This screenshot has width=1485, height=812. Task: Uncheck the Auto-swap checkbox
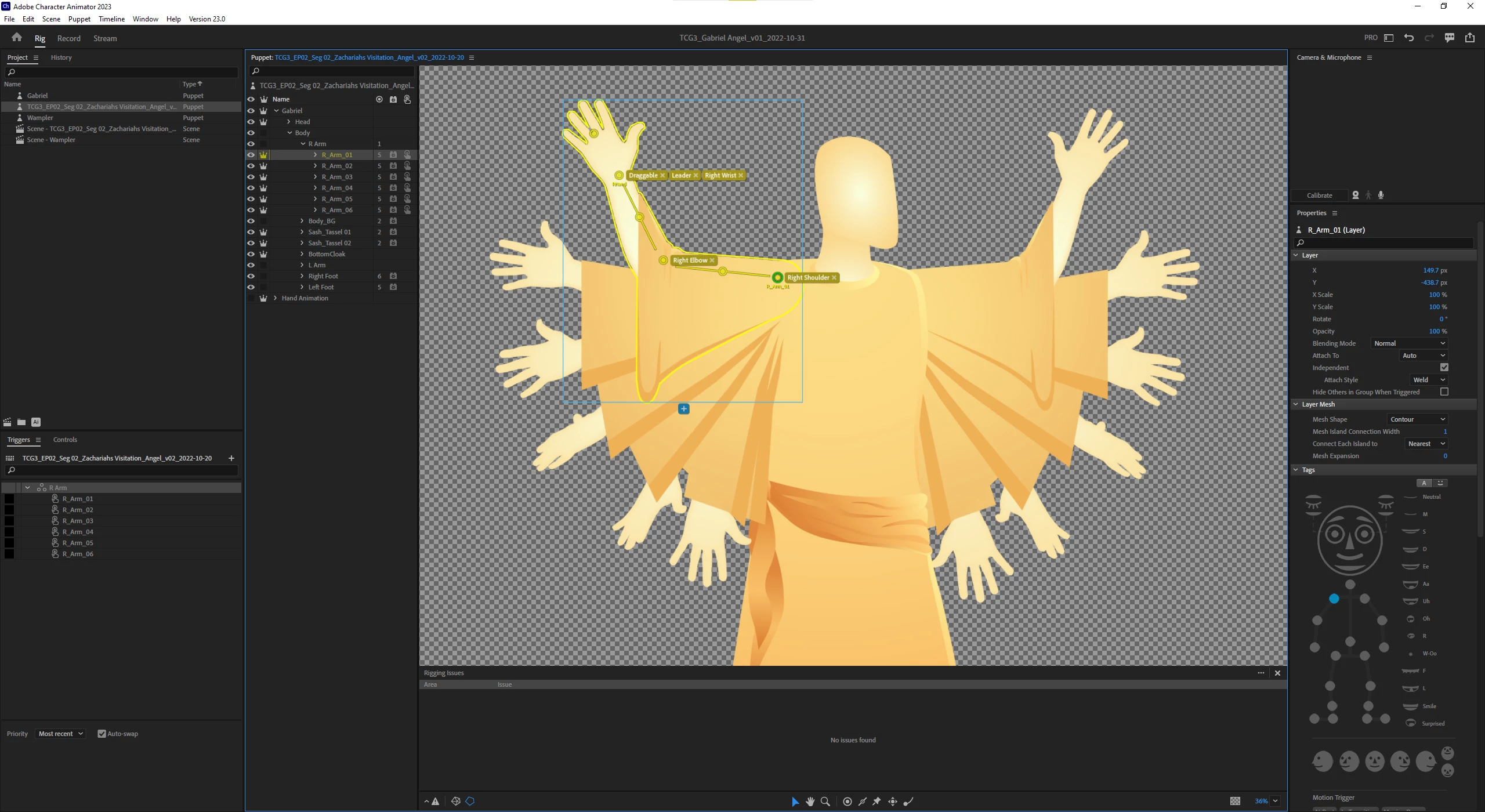coord(102,734)
